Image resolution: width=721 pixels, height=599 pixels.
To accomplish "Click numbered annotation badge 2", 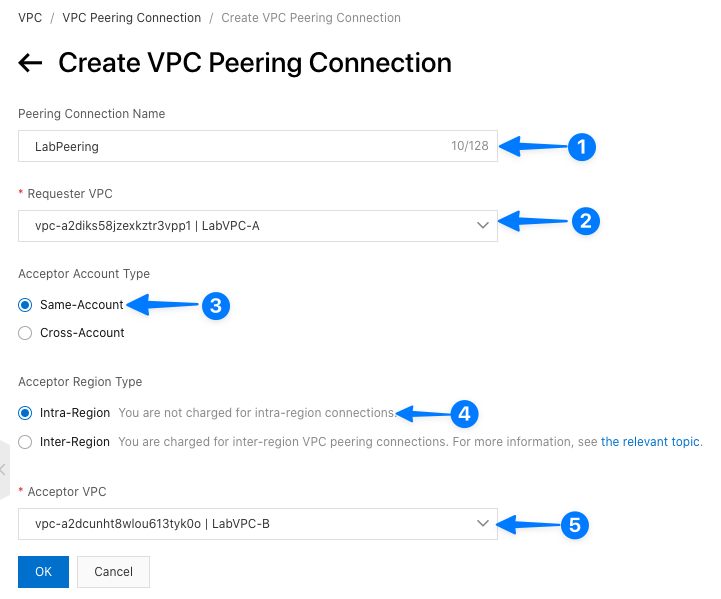I will 585,221.
